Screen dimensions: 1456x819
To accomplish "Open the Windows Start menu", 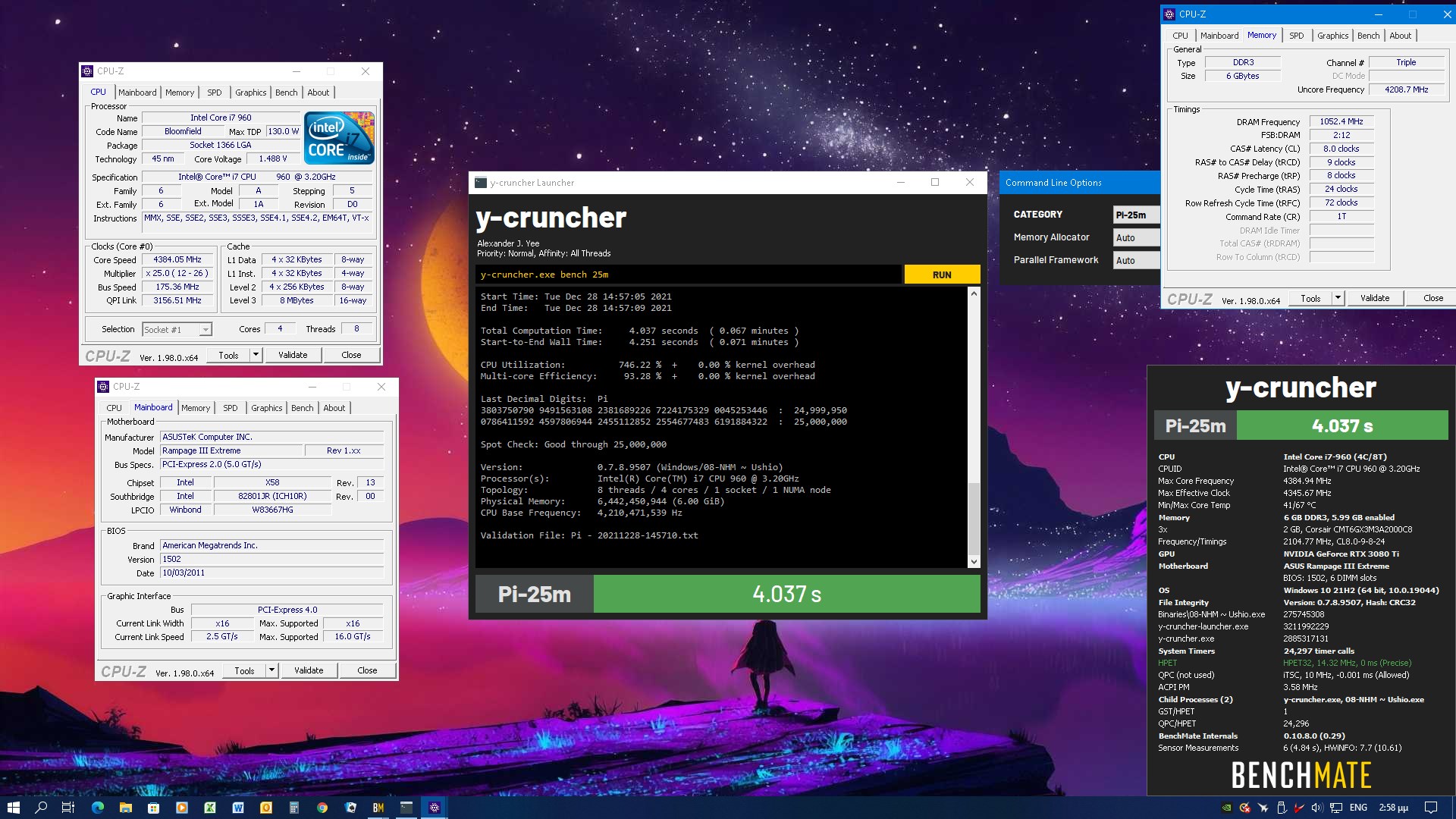I will pos(14,808).
